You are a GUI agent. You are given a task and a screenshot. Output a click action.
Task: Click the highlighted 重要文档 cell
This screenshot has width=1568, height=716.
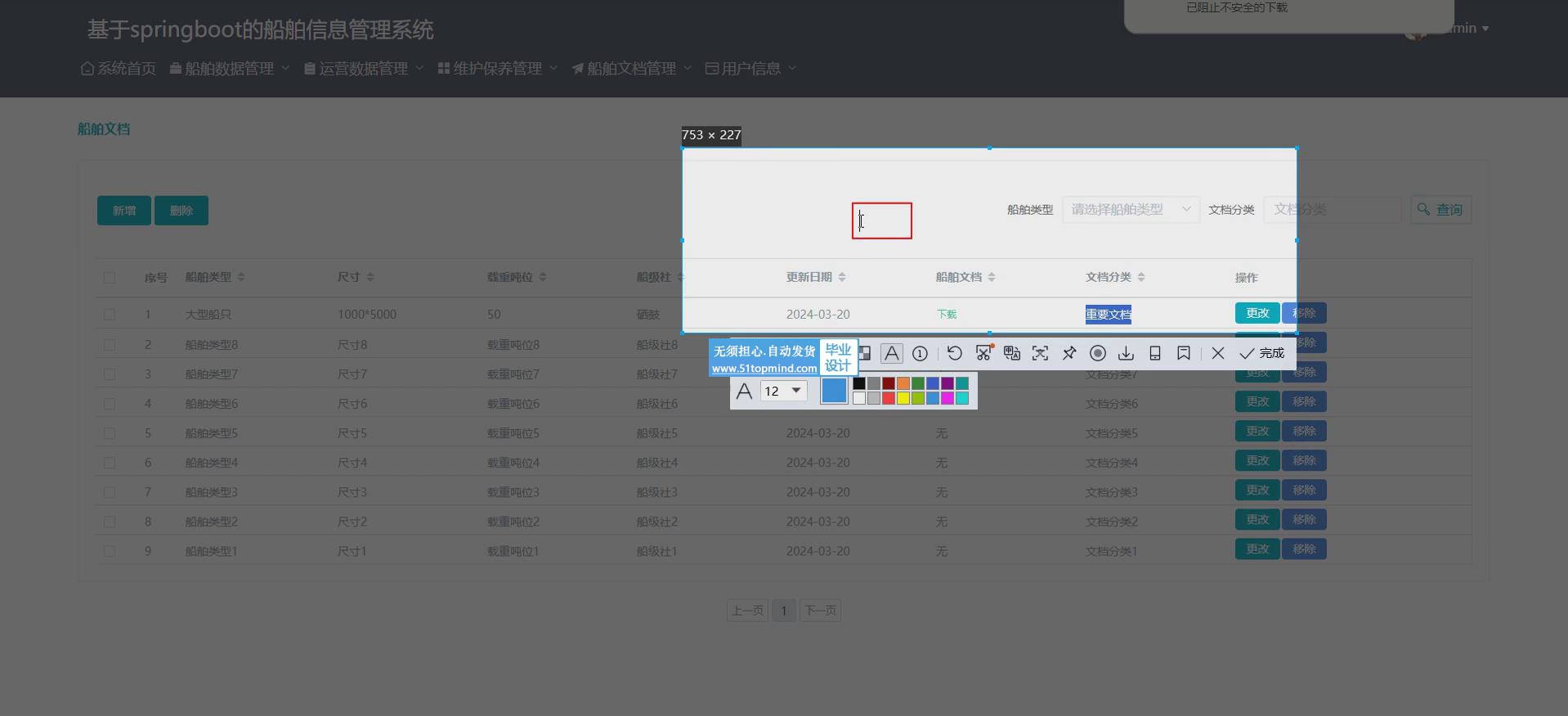1109,314
